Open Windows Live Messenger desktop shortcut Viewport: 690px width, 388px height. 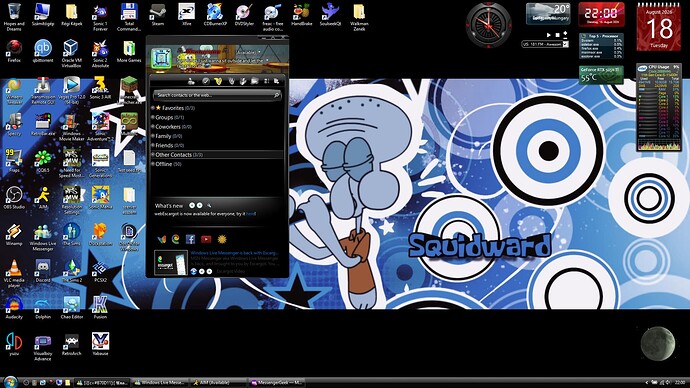click(43, 237)
